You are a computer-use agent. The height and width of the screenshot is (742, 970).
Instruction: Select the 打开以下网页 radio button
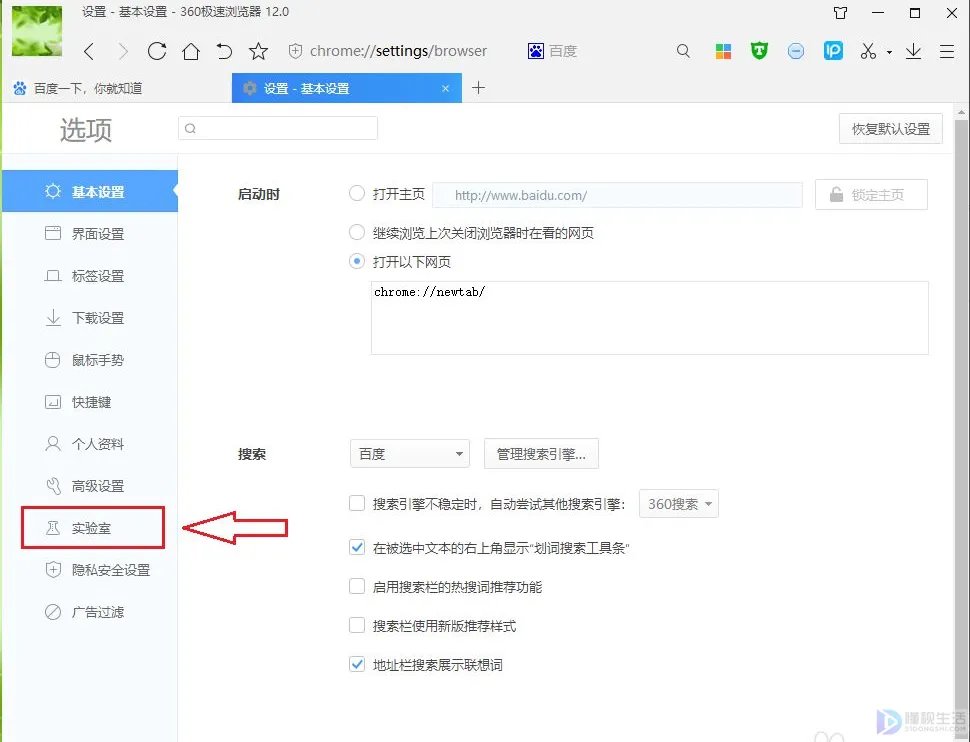click(x=357, y=261)
